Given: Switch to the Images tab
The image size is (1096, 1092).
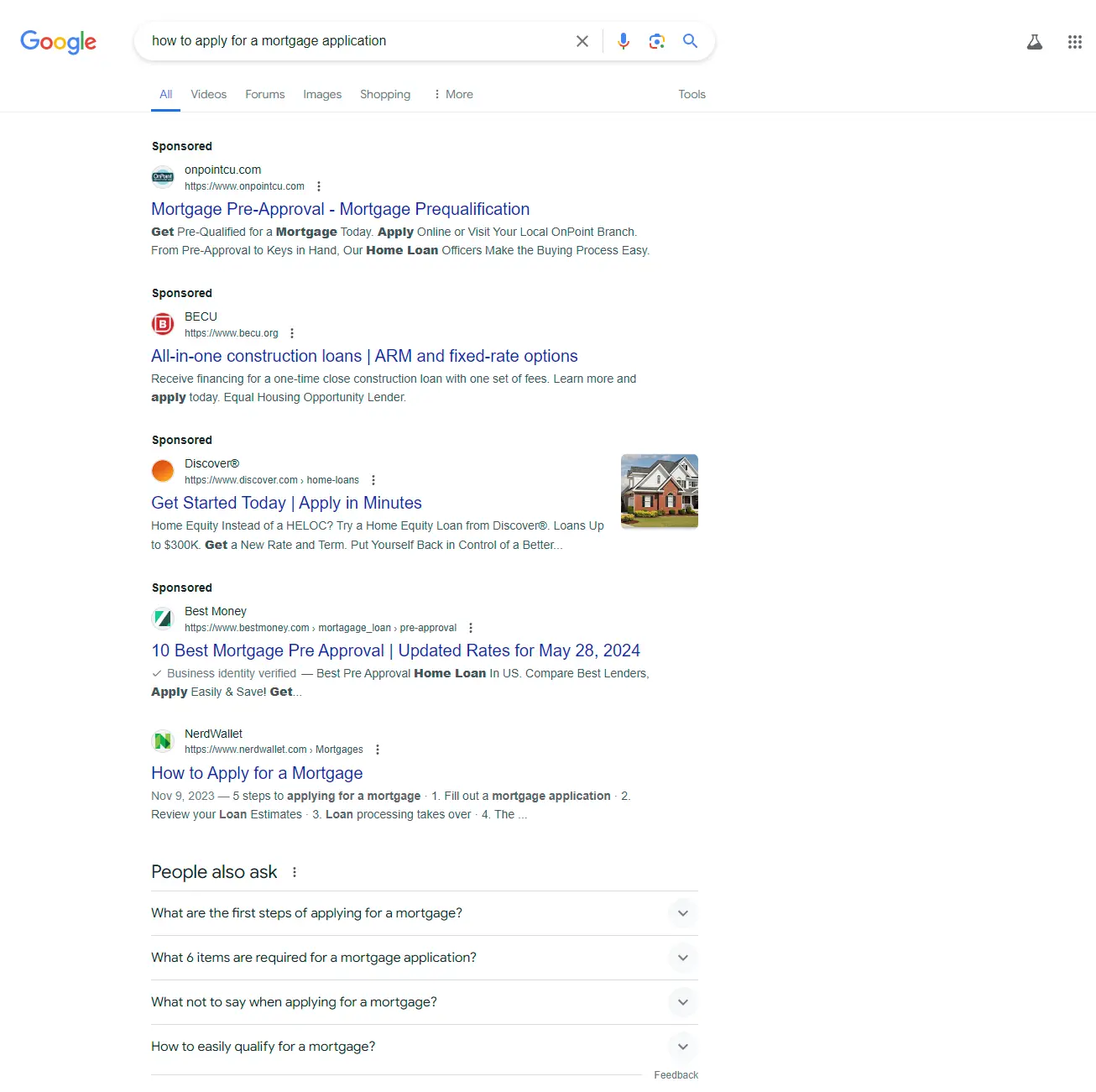Looking at the screenshot, I should 322,94.
